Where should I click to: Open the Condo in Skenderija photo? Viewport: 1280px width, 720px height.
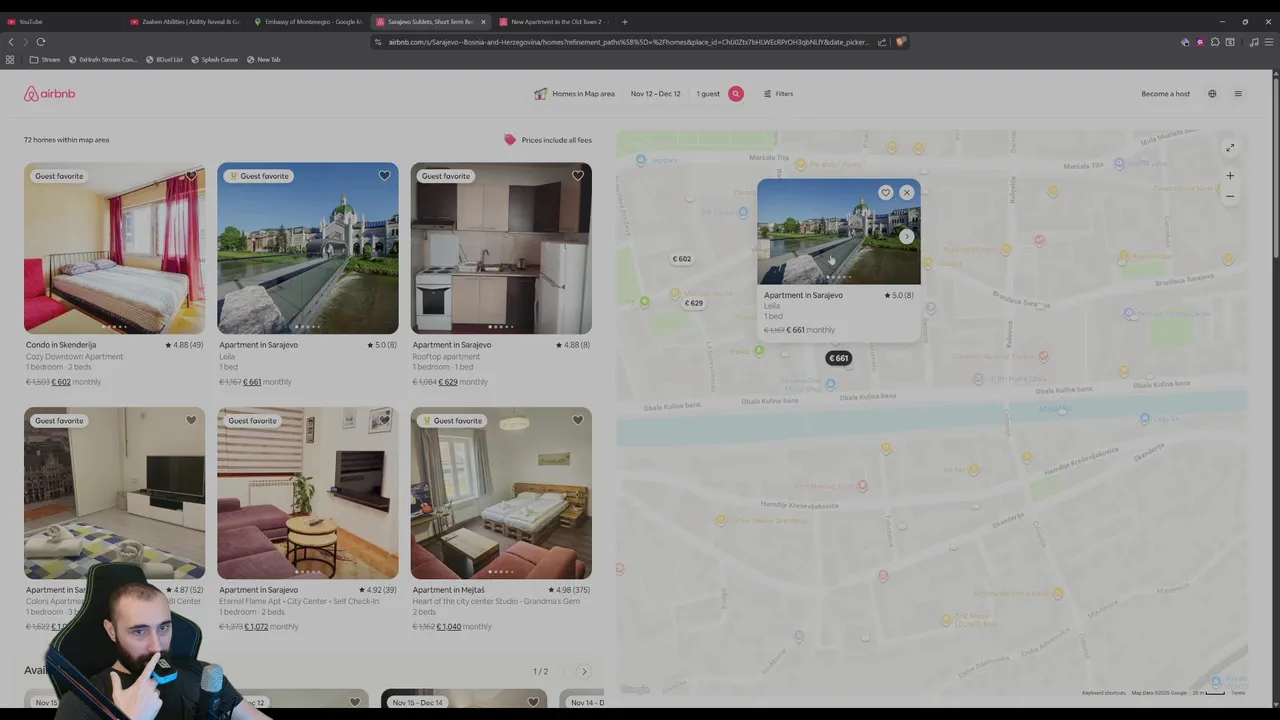point(115,248)
